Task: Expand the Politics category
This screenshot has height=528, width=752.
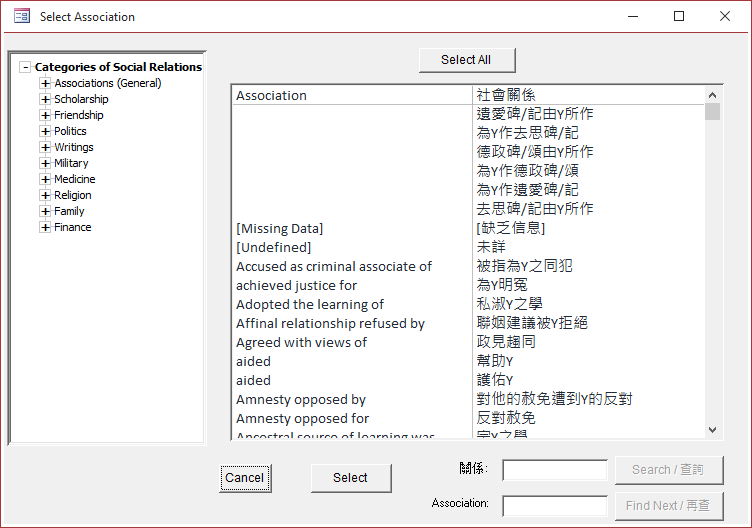Action: [x=45, y=131]
